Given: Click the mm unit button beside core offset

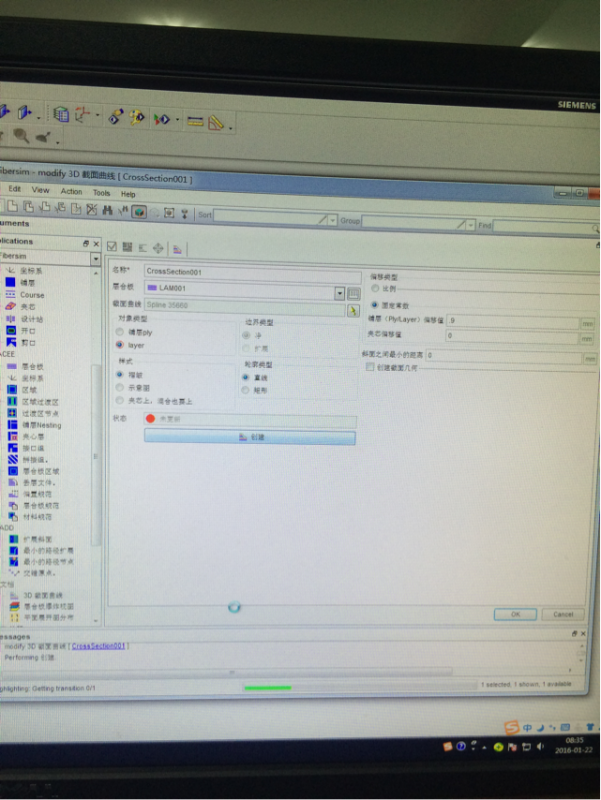Looking at the screenshot, I should tap(587, 339).
